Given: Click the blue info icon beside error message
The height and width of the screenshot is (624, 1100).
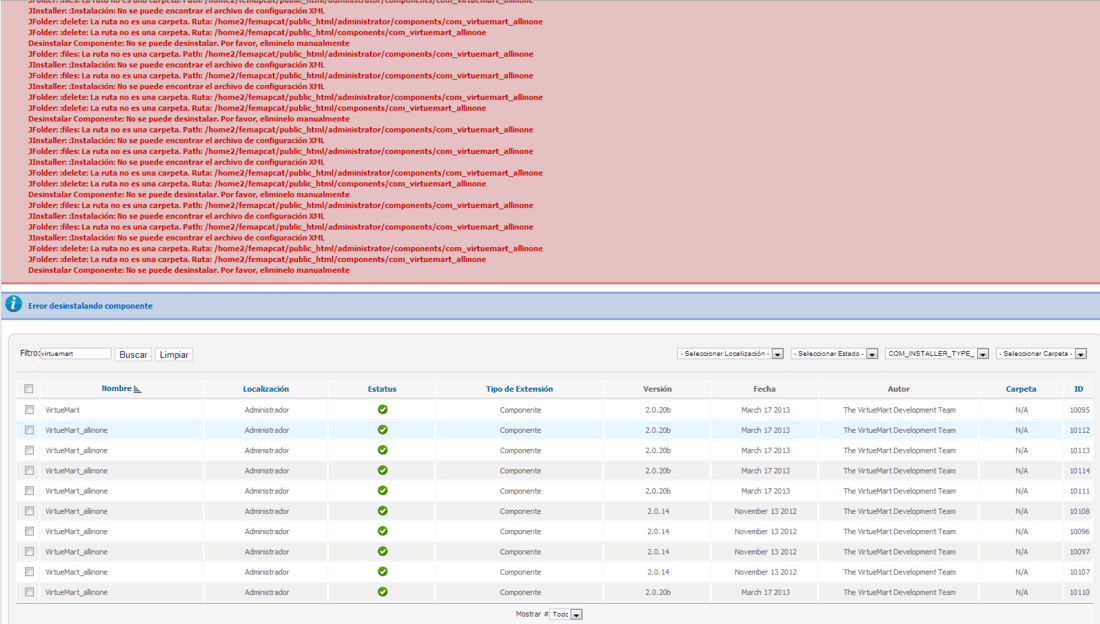Looking at the screenshot, I should [13, 304].
